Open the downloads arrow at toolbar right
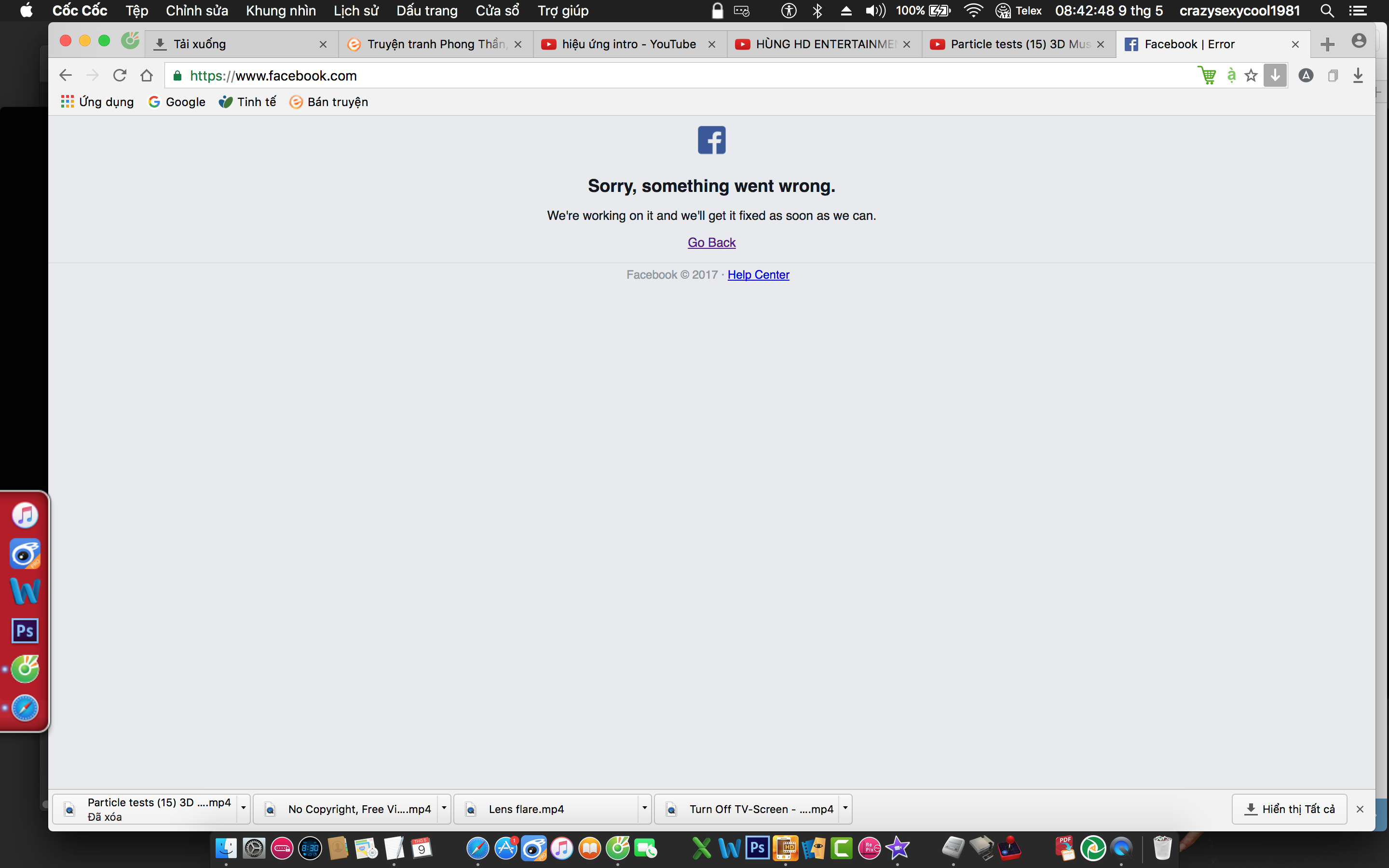This screenshot has height=868, width=1389. click(1358, 75)
